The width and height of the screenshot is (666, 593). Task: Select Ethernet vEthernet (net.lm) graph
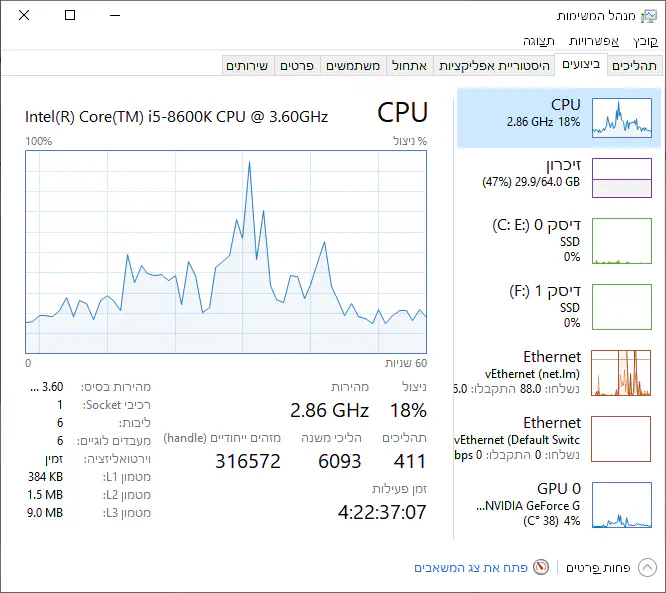[621, 372]
